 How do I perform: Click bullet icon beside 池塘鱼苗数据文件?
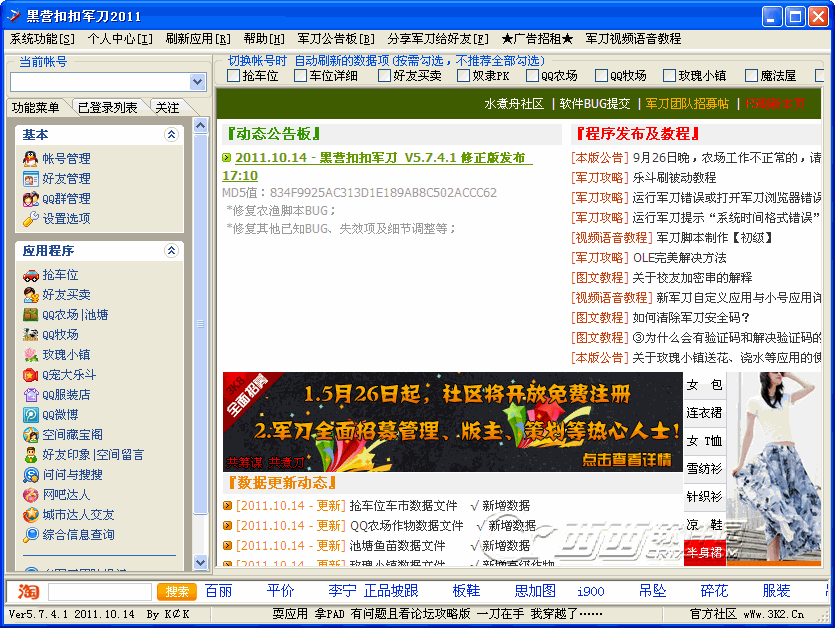coord(227,545)
